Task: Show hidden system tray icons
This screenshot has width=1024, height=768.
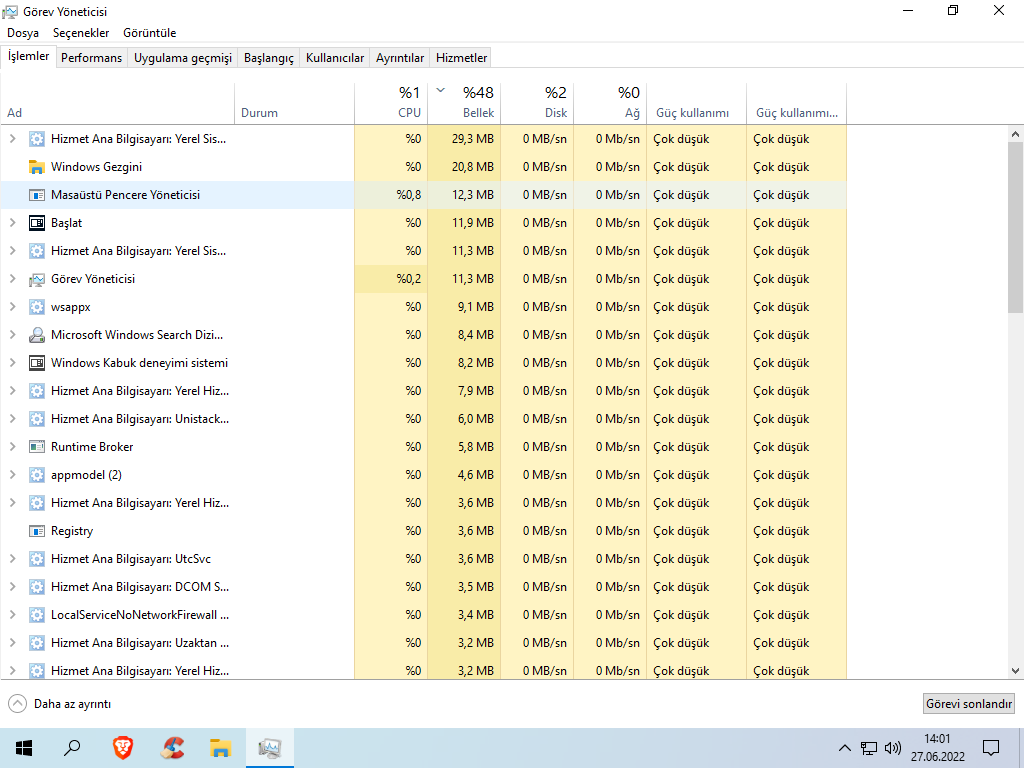Action: [844, 748]
